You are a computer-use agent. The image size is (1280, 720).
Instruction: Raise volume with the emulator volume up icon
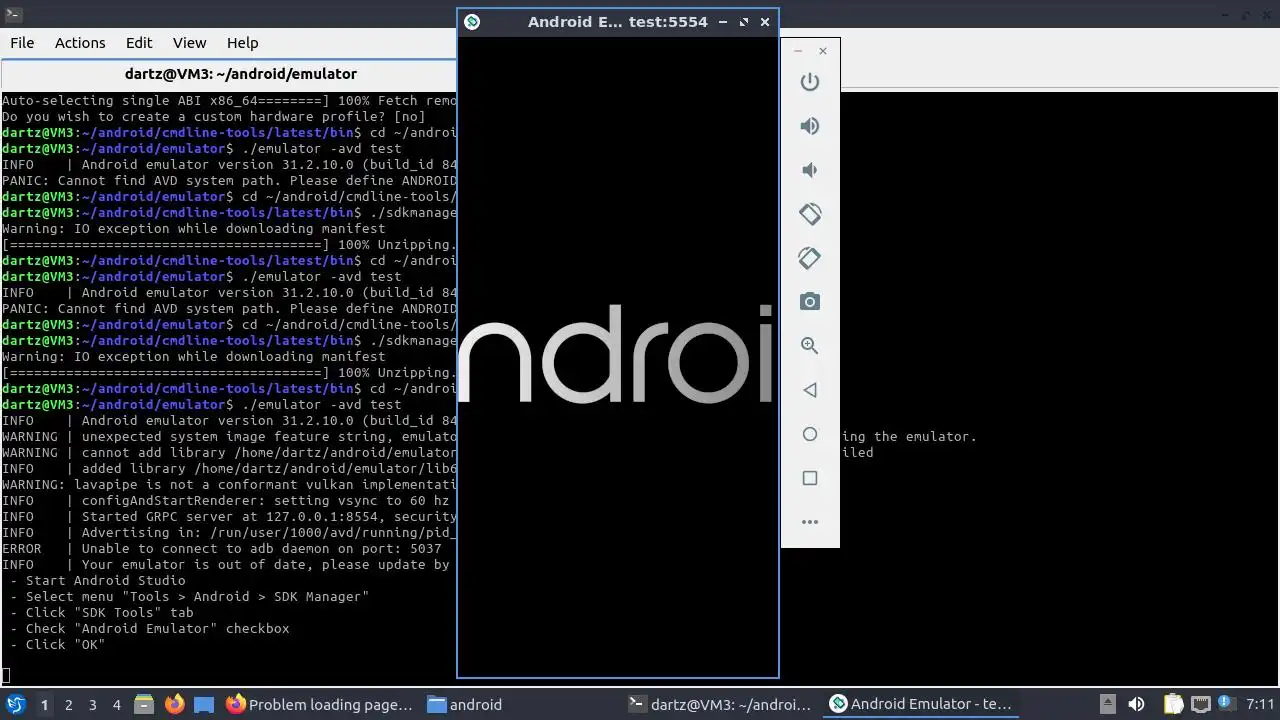810,126
